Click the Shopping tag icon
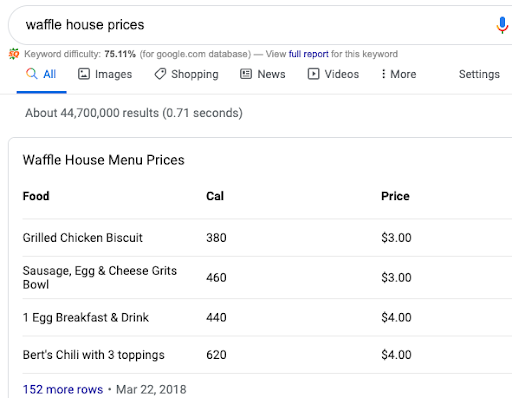 click(160, 74)
